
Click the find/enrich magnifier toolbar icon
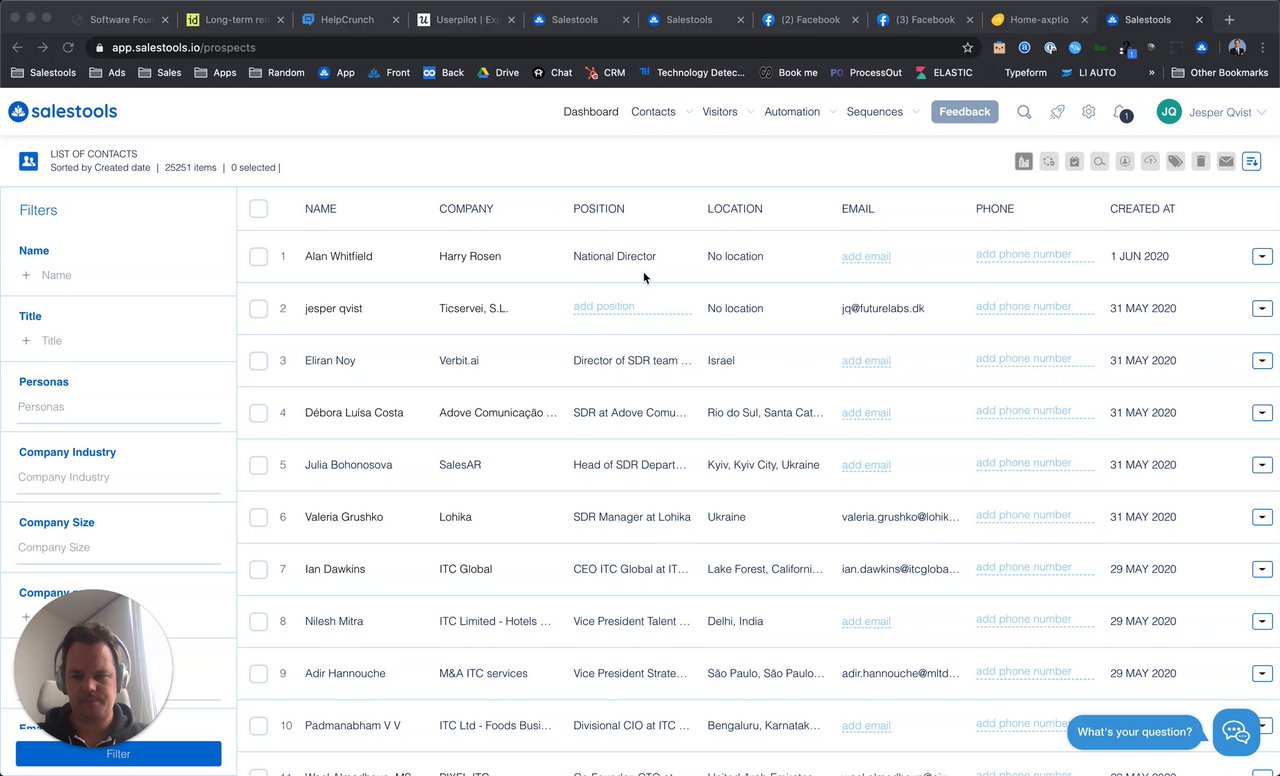(1100, 161)
